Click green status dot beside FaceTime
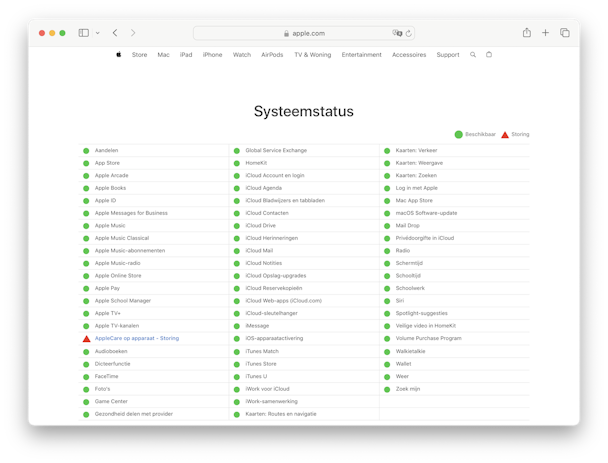 86,377
